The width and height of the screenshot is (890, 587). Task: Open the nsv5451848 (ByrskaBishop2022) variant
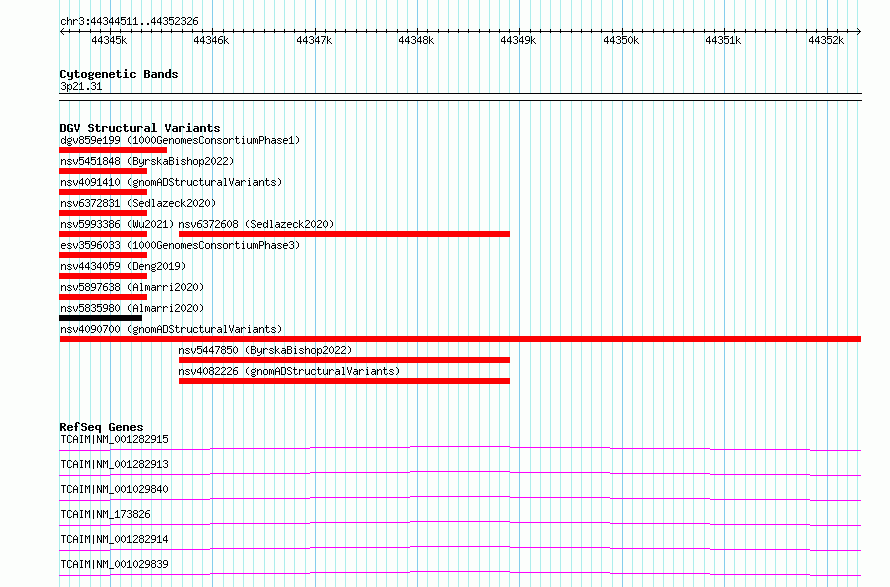147,161
